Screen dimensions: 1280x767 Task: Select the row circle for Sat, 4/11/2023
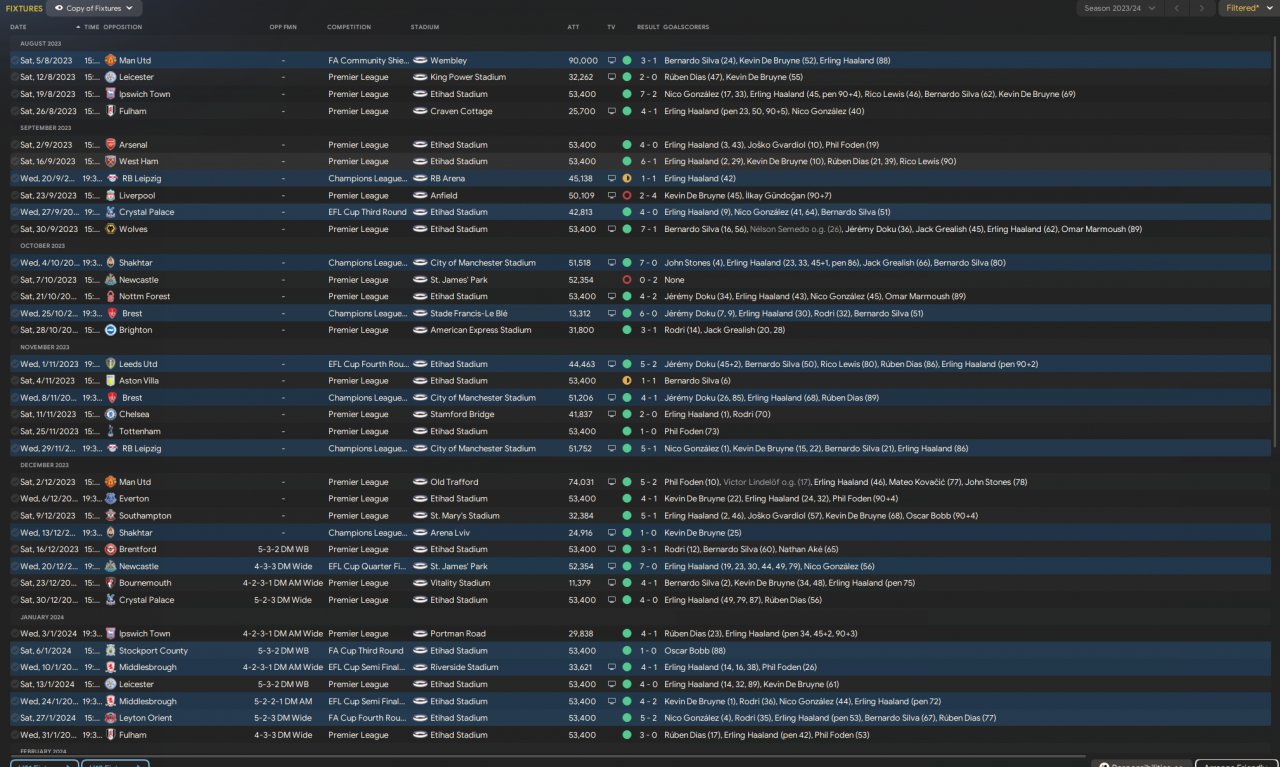click(x=14, y=380)
